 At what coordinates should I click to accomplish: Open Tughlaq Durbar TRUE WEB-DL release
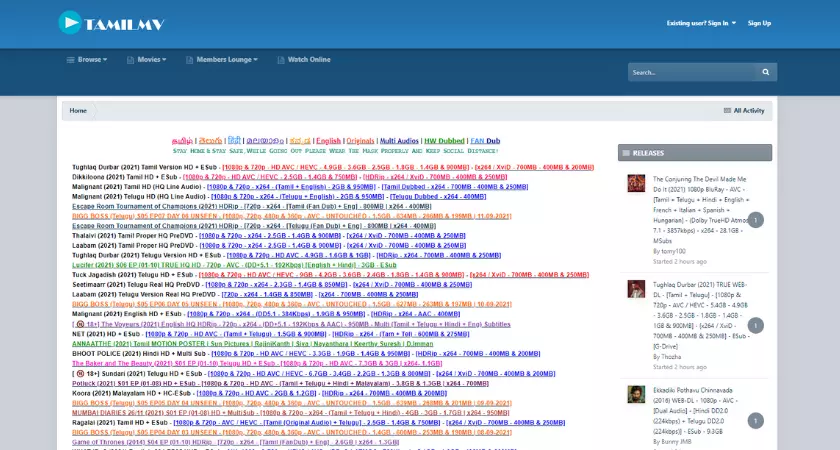point(700,316)
